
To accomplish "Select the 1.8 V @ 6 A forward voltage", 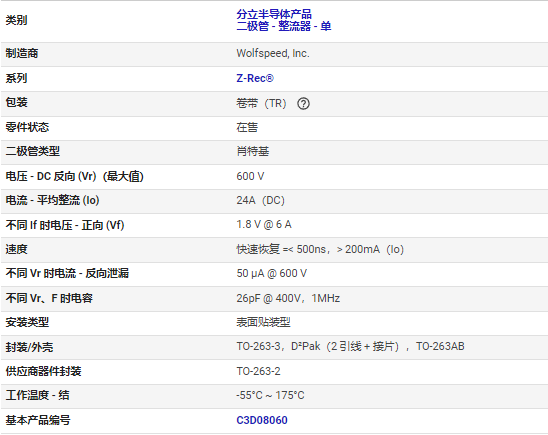I will (264, 224).
